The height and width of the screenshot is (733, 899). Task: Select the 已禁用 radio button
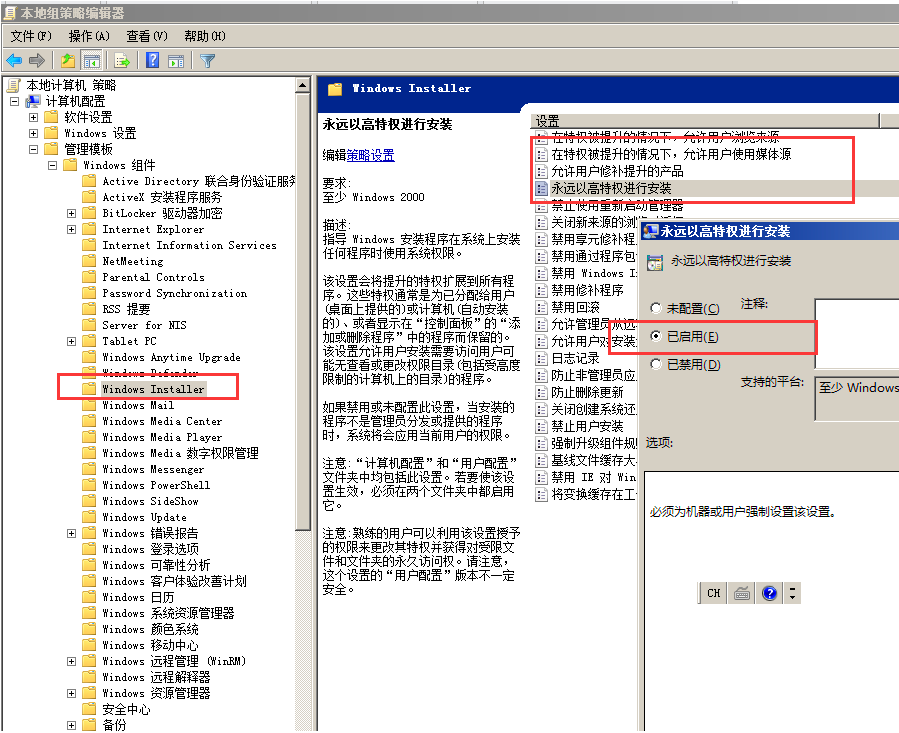click(x=656, y=365)
